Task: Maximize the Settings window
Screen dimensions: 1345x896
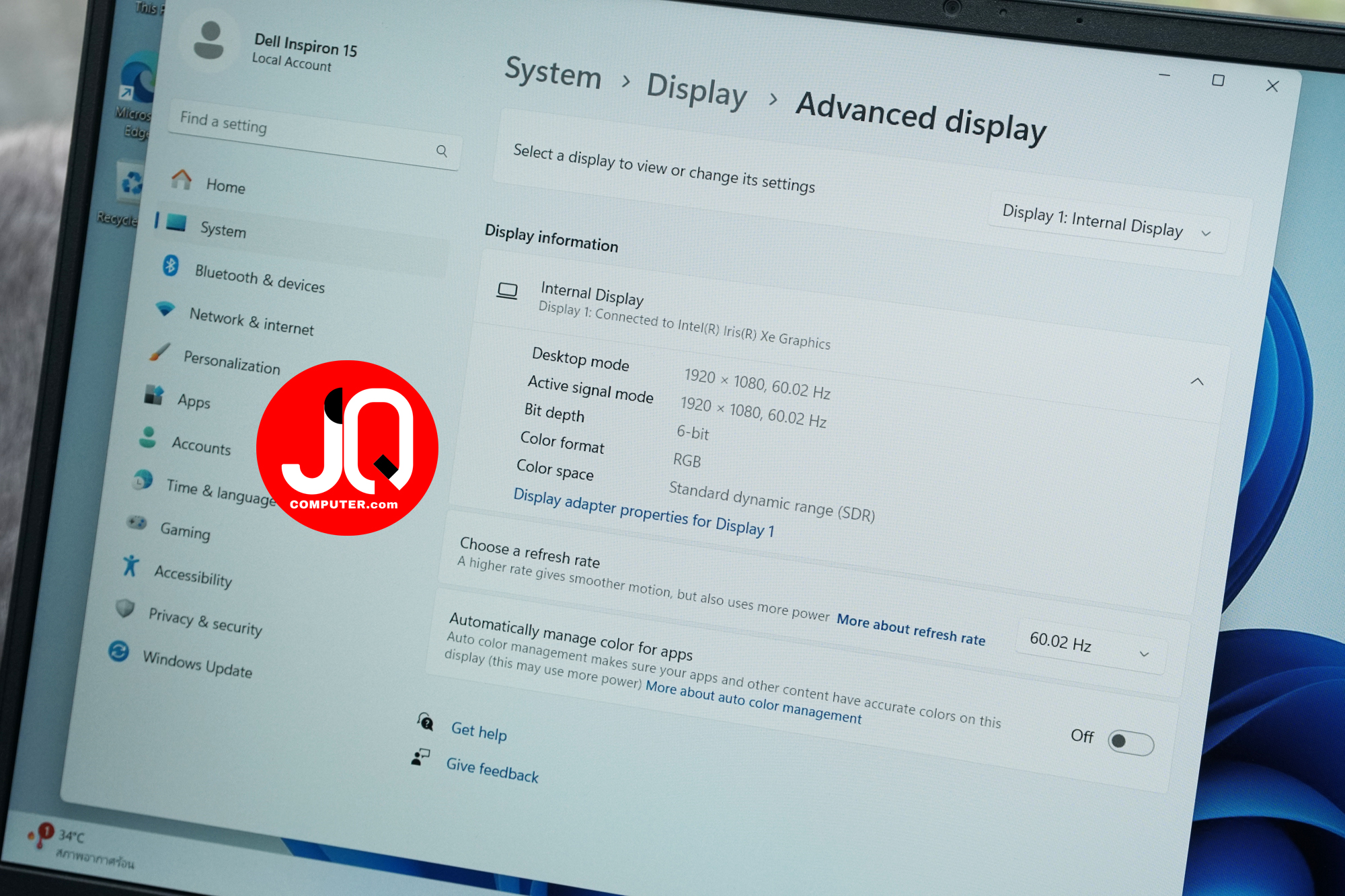Action: click(1218, 80)
